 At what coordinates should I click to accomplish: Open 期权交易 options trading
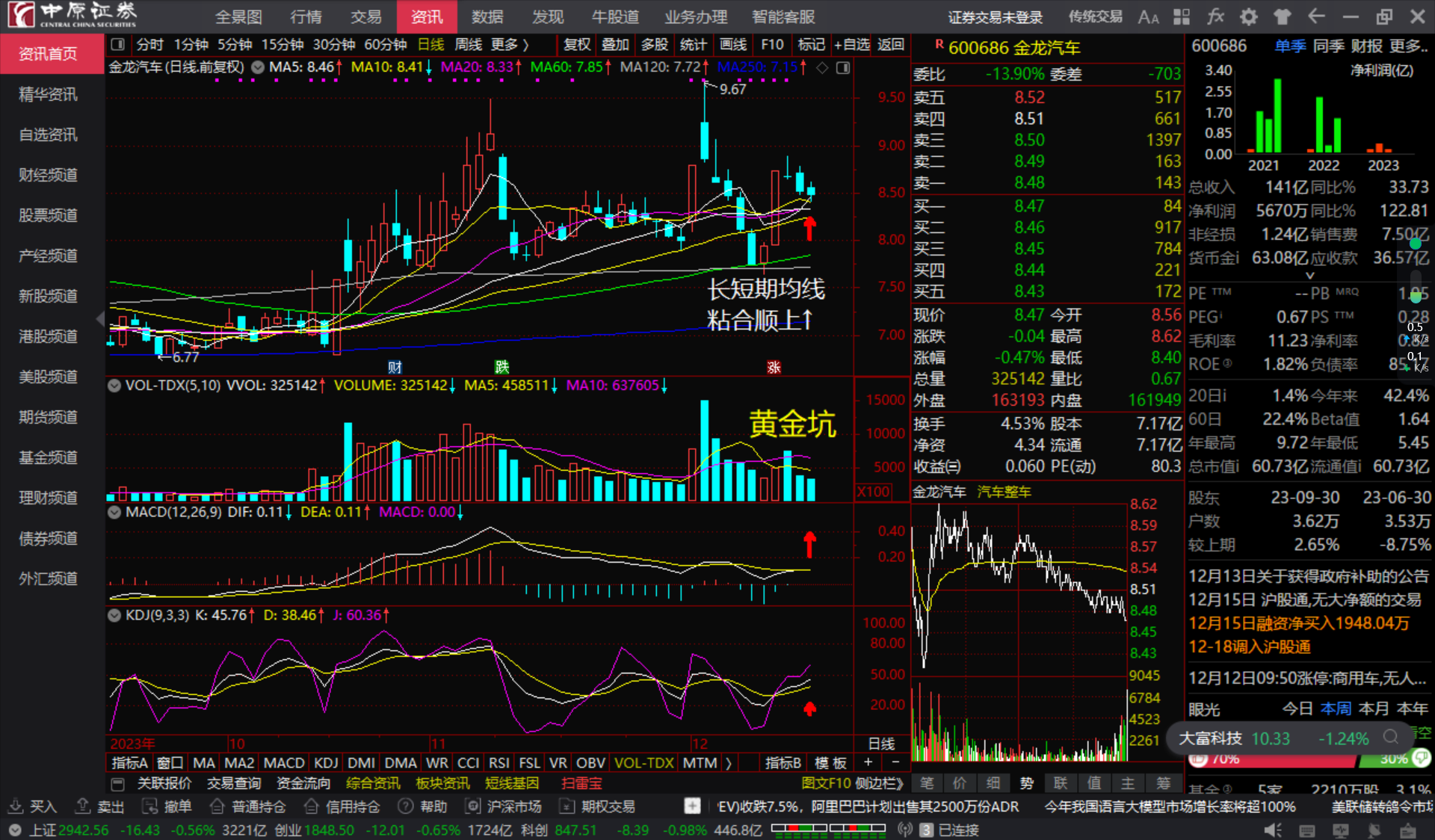[599, 806]
